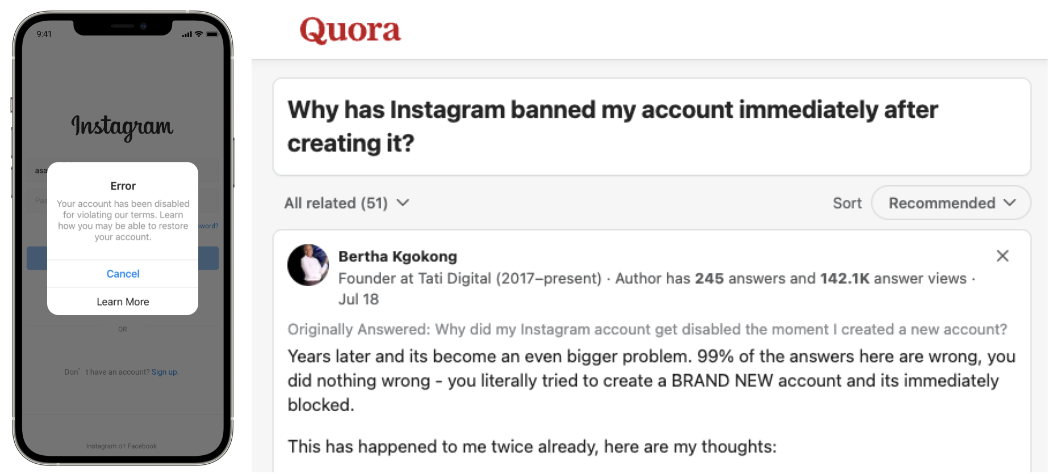Open the Recommended sort dropdown
1057x474 pixels.
950,203
